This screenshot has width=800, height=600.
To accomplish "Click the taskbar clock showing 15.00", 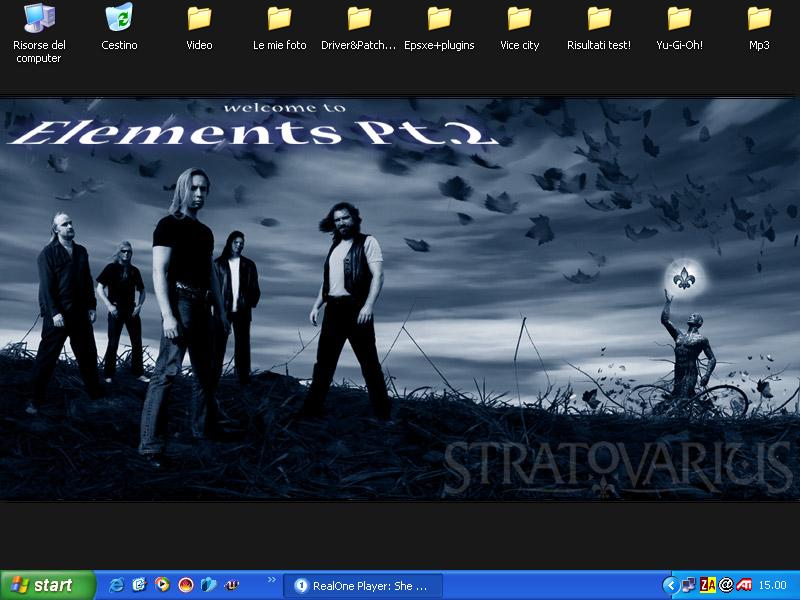I will pos(773,586).
